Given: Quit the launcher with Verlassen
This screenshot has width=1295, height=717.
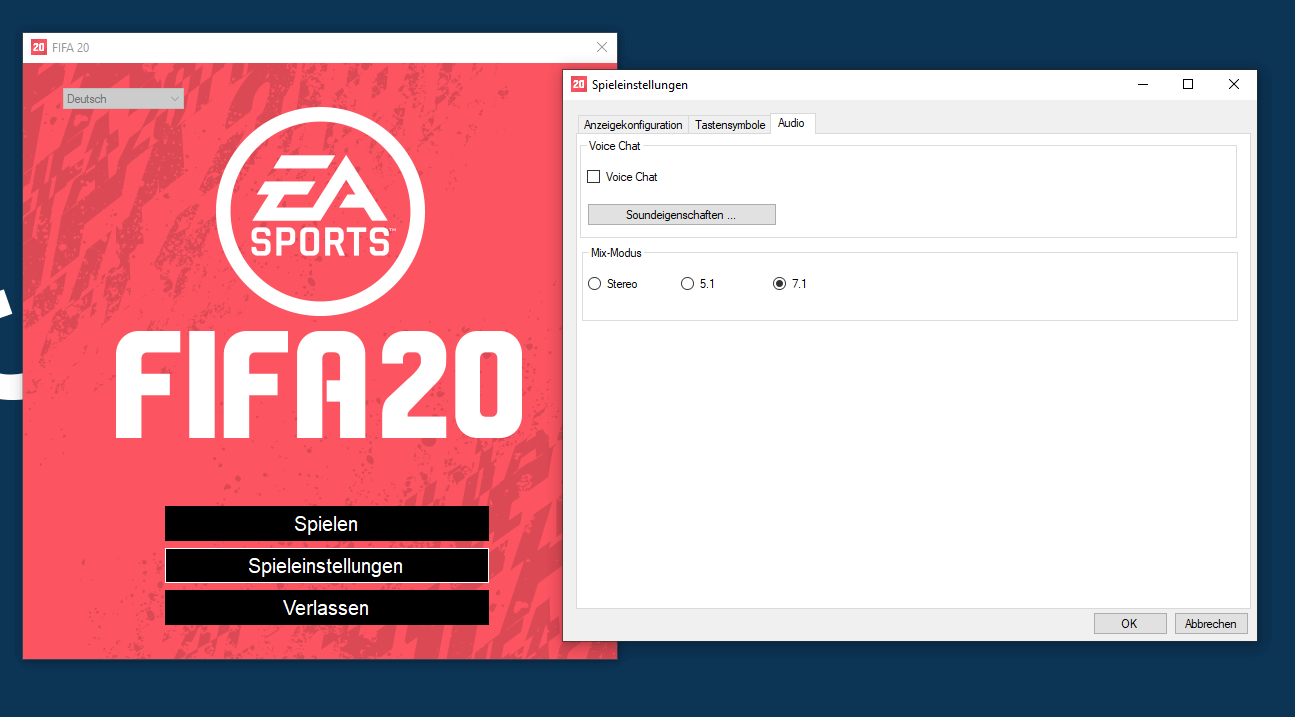Looking at the screenshot, I should [x=326, y=608].
